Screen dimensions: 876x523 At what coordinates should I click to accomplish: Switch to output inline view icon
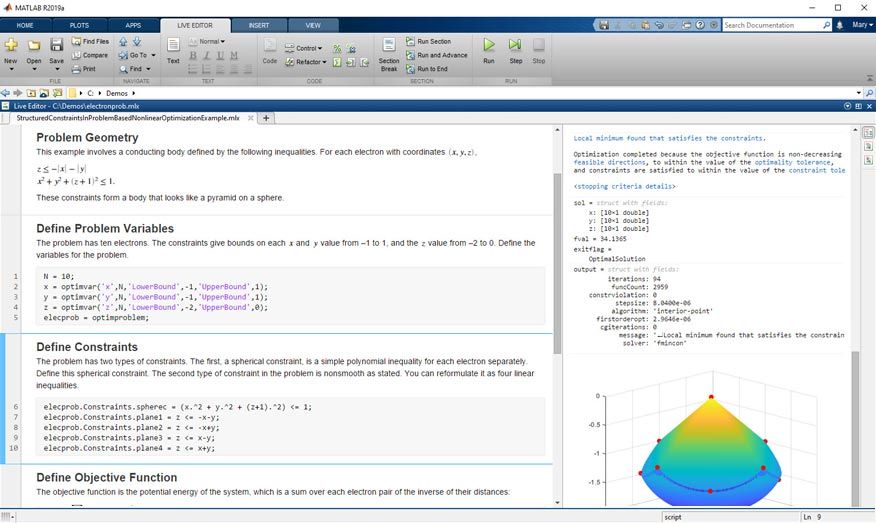coord(868,146)
